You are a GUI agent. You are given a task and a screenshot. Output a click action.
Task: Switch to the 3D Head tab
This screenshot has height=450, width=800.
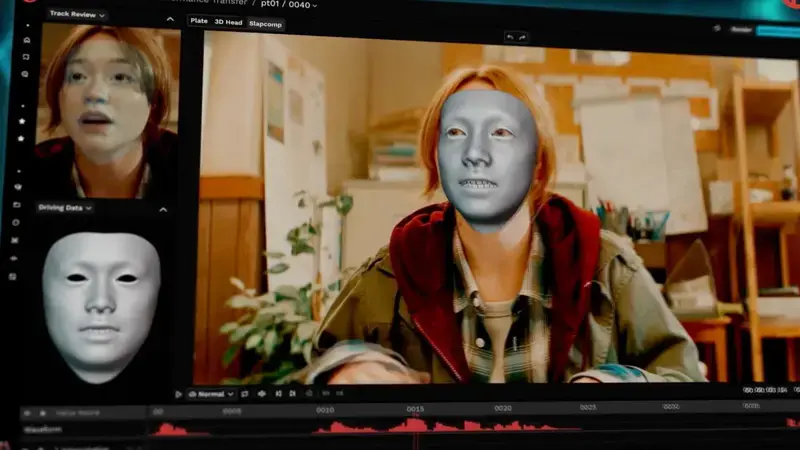pyautogui.click(x=227, y=22)
